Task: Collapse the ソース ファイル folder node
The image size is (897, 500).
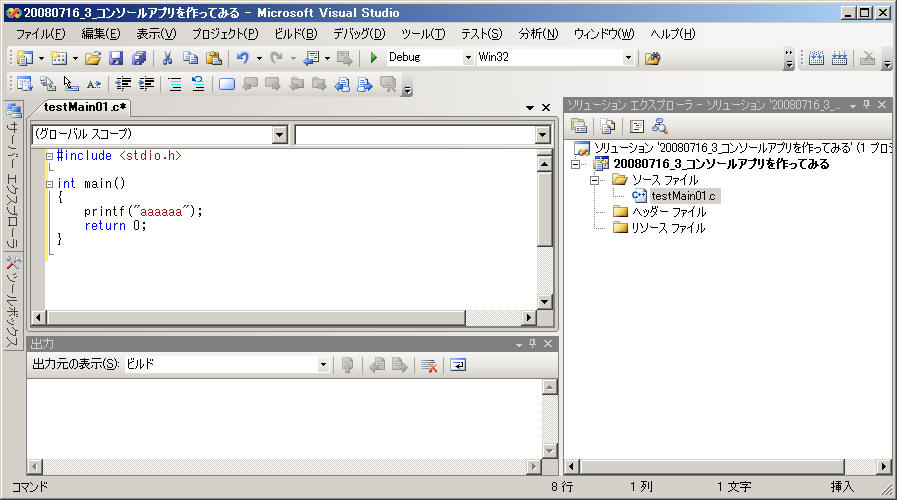Action: (594, 180)
